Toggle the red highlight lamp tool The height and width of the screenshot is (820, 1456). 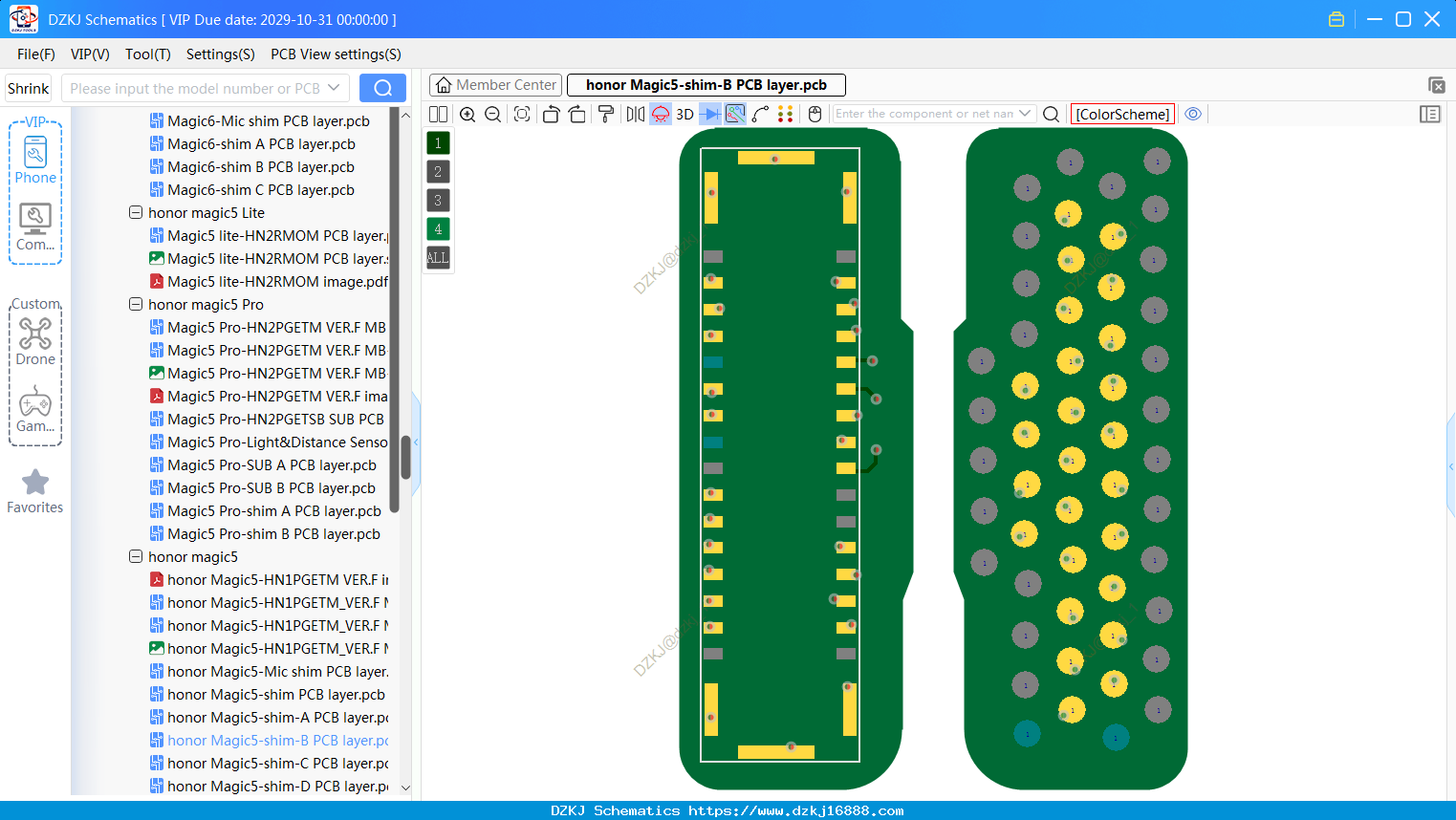point(661,114)
